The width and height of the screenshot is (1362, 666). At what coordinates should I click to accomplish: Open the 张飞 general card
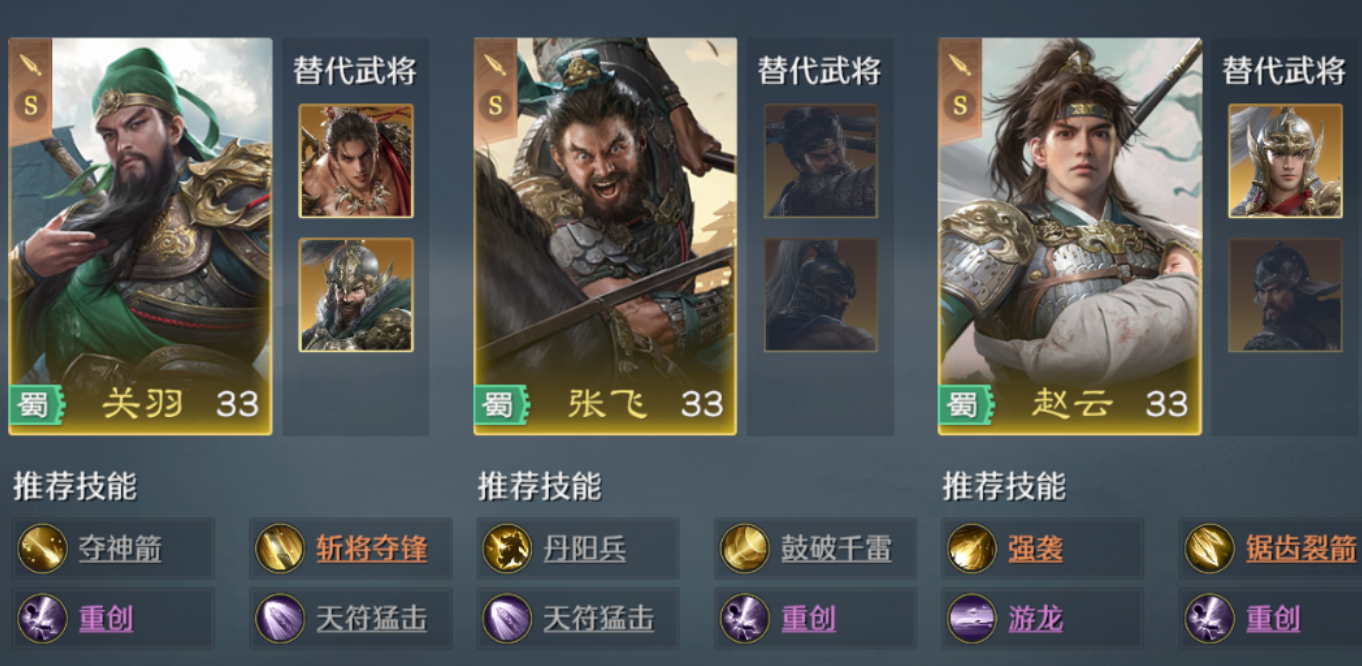point(605,237)
